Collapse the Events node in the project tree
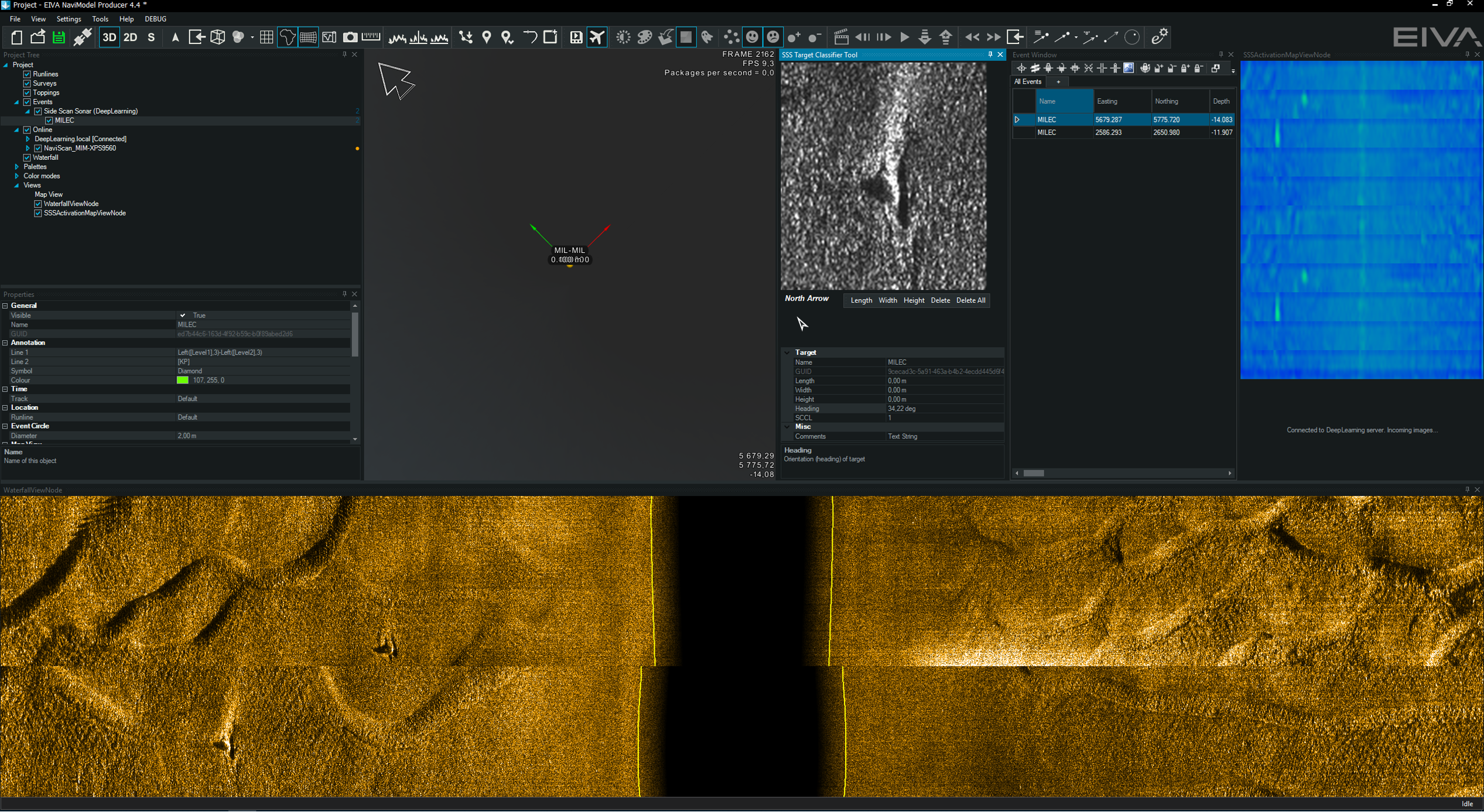 16,101
